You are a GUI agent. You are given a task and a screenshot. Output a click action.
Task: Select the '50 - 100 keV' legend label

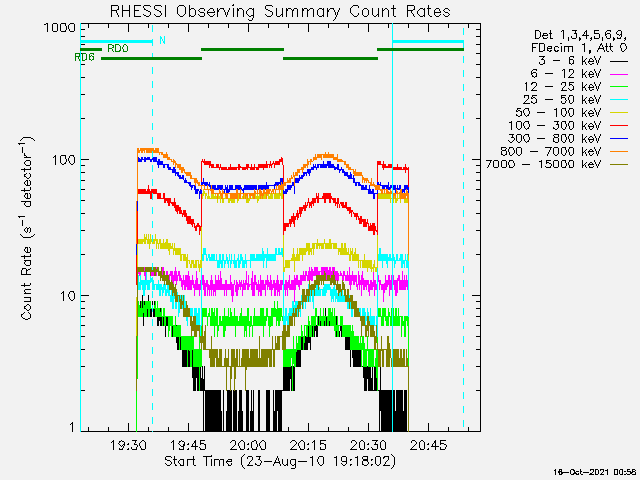(558, 113)
